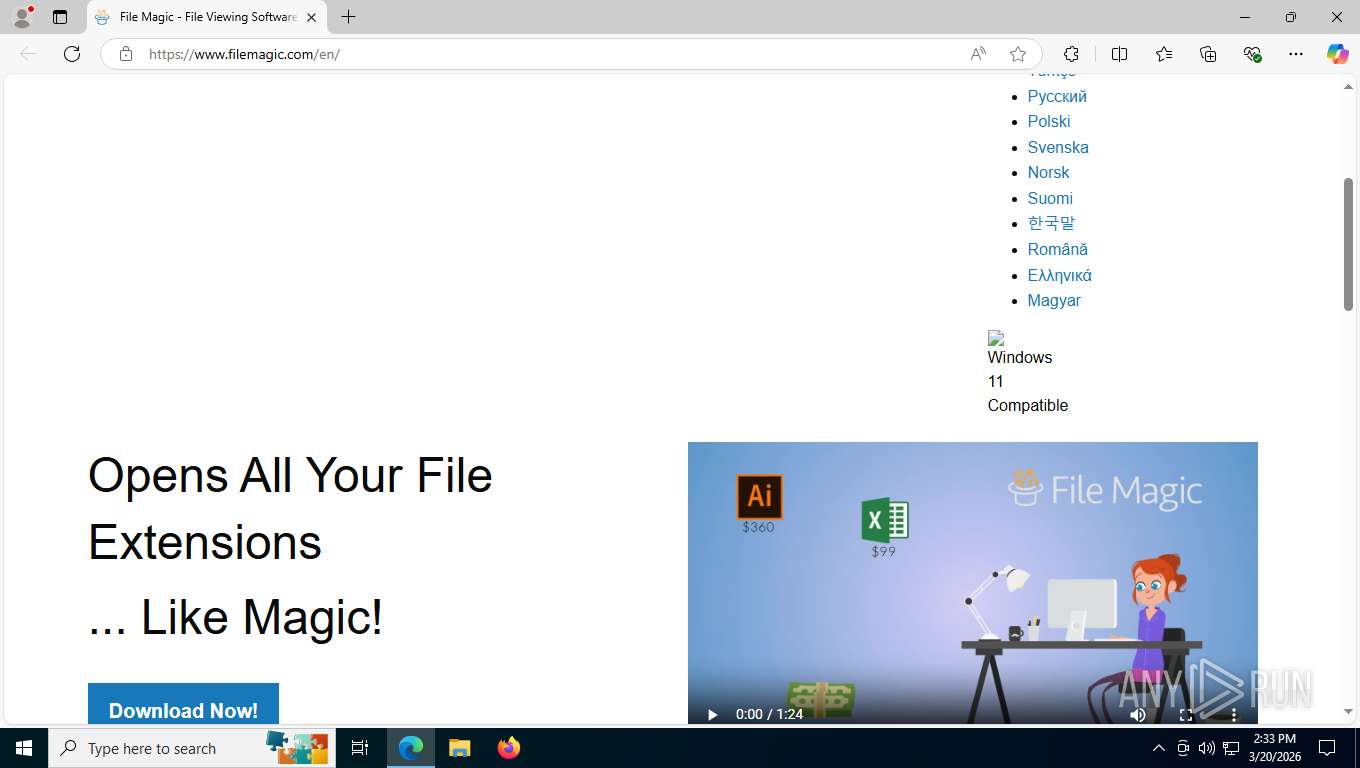Add this page to favorites star
The image size is (1360, 768).
pyautogui.click(x=1018, y=54)
